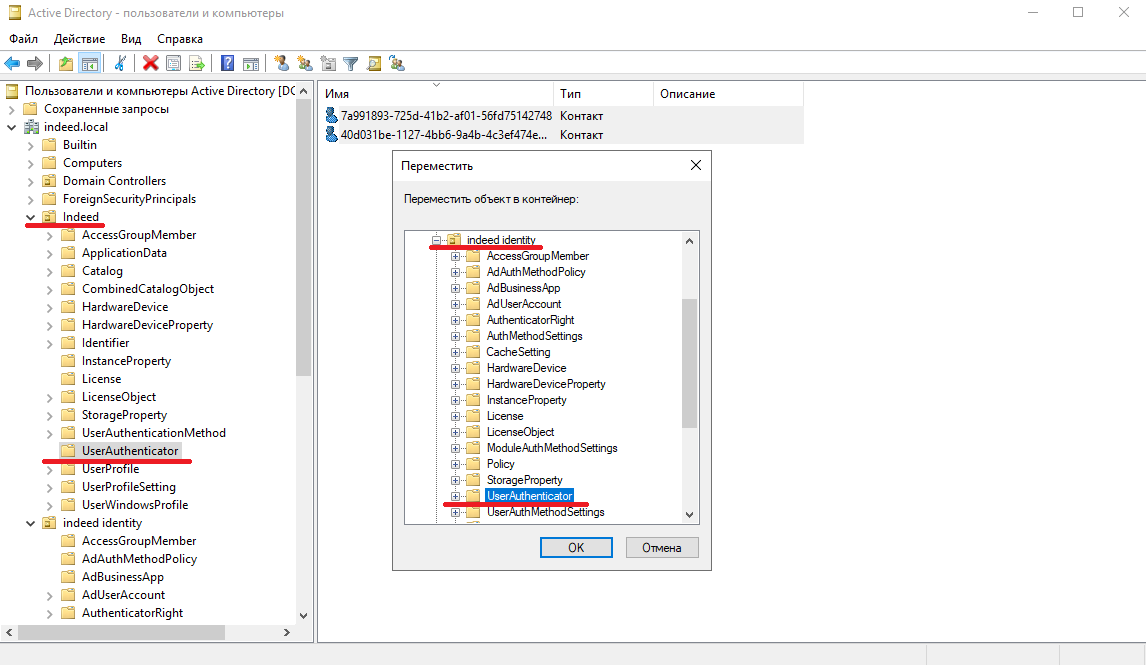Click the create new group icon
Image resolution: width=1146 pixels, height=665 pixels.
(x=304, y=64)
